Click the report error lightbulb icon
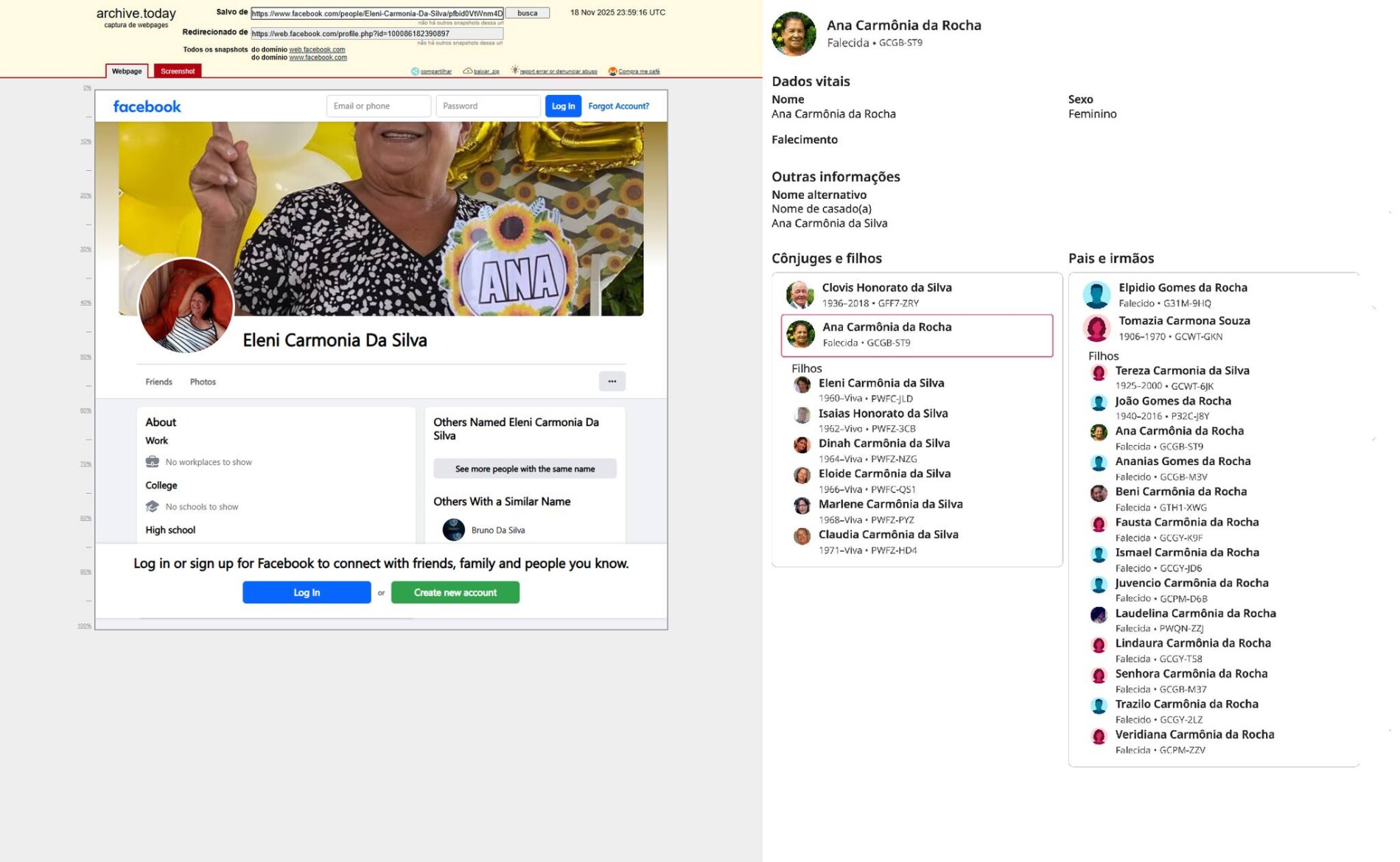 (514, 71)
